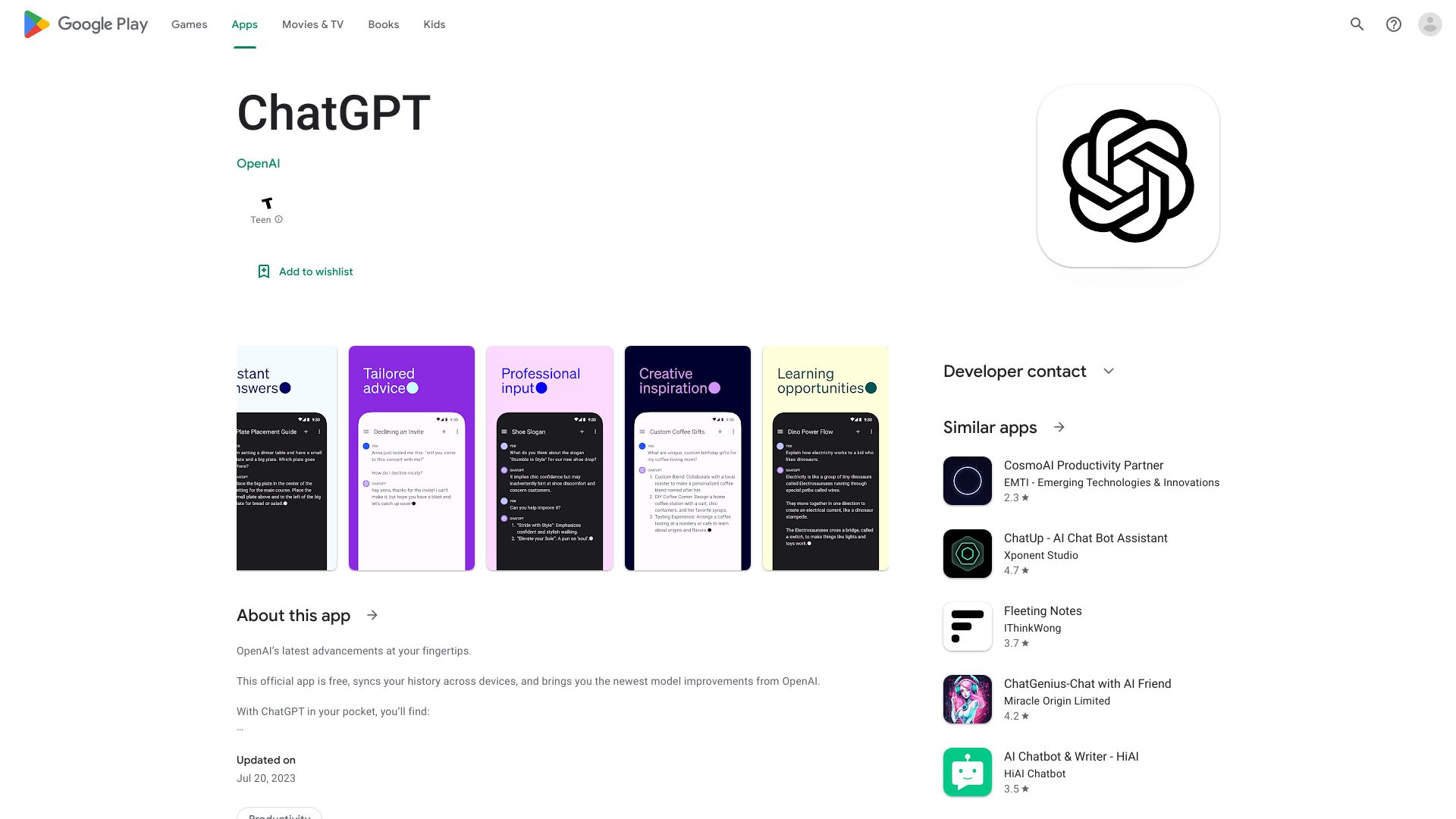
Task: Toggle the Teen content rating info
Action: pos(278,219)
